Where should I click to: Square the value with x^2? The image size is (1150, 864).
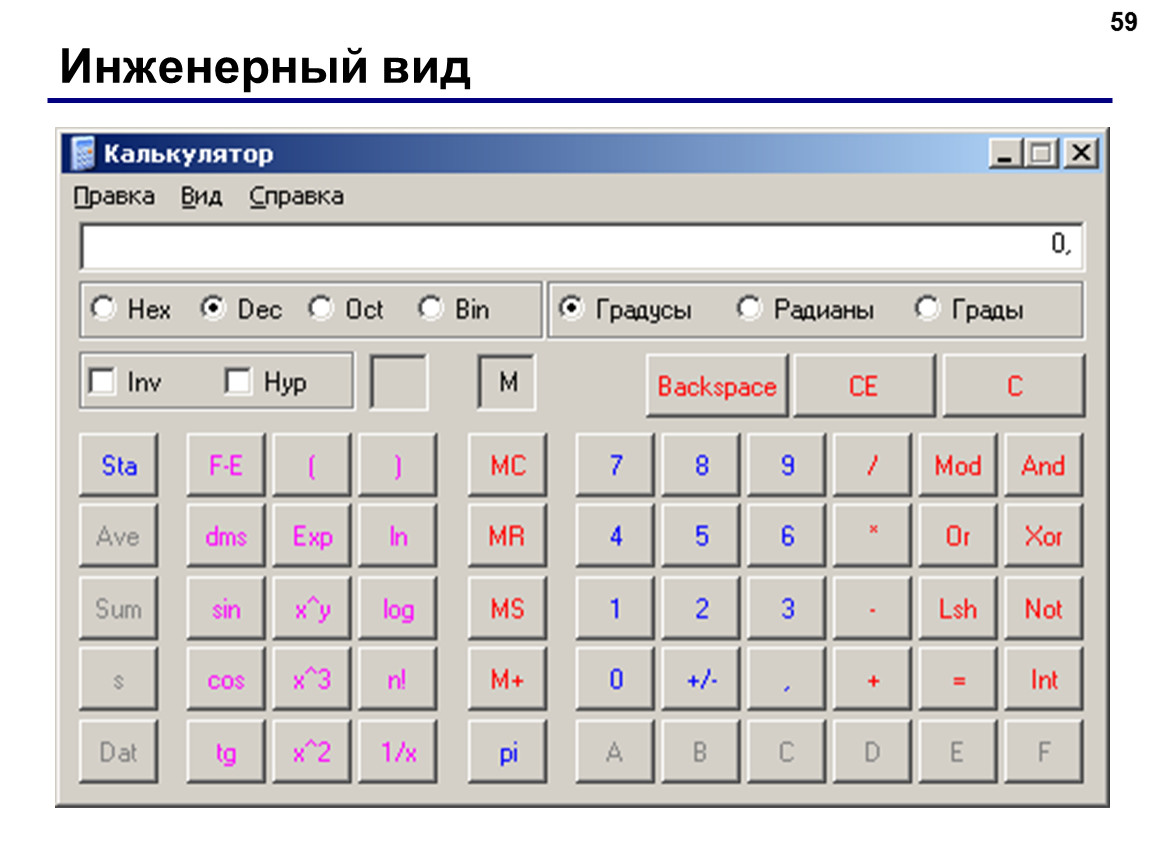pos(312,752)
